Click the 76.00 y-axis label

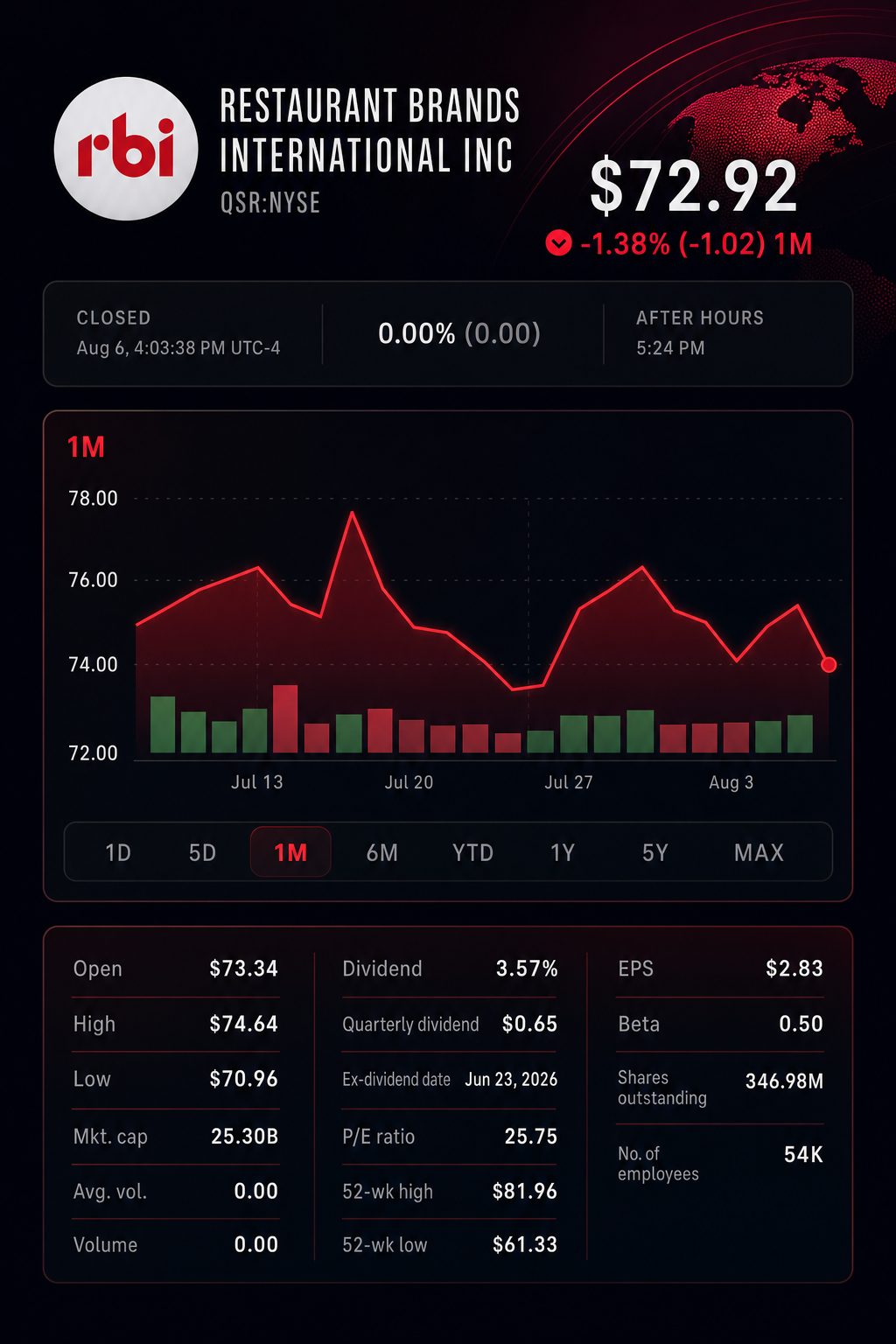tap(94, 580)
